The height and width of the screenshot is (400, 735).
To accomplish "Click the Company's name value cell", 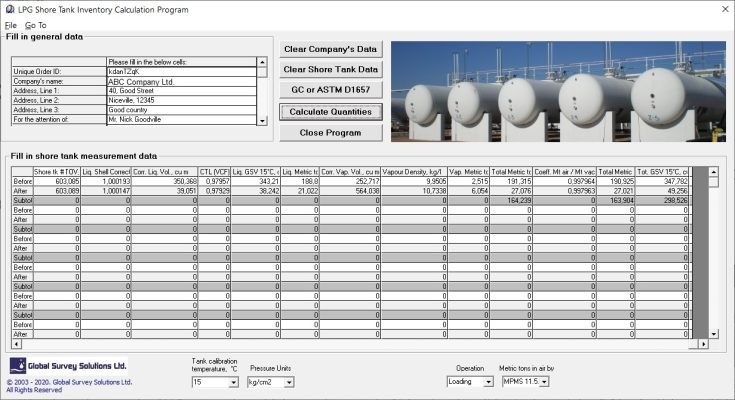I will [180, 81].
